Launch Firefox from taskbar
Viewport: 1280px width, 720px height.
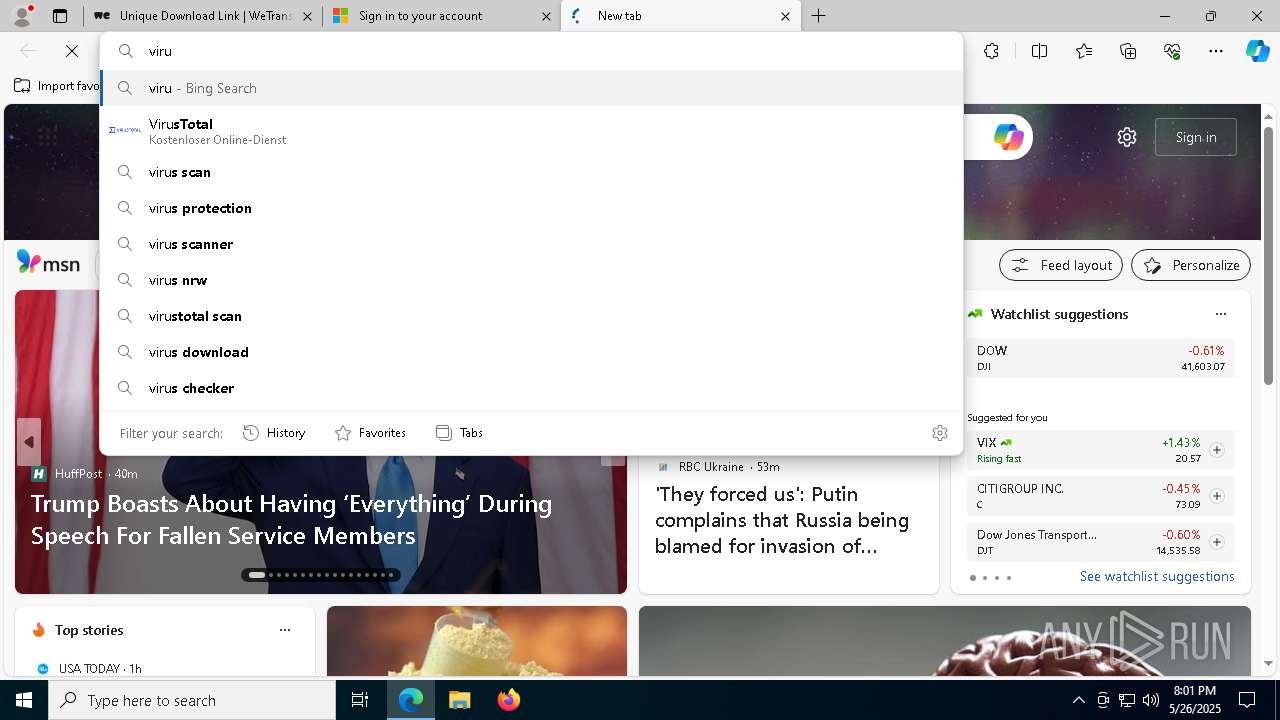[x=508, y=700]
